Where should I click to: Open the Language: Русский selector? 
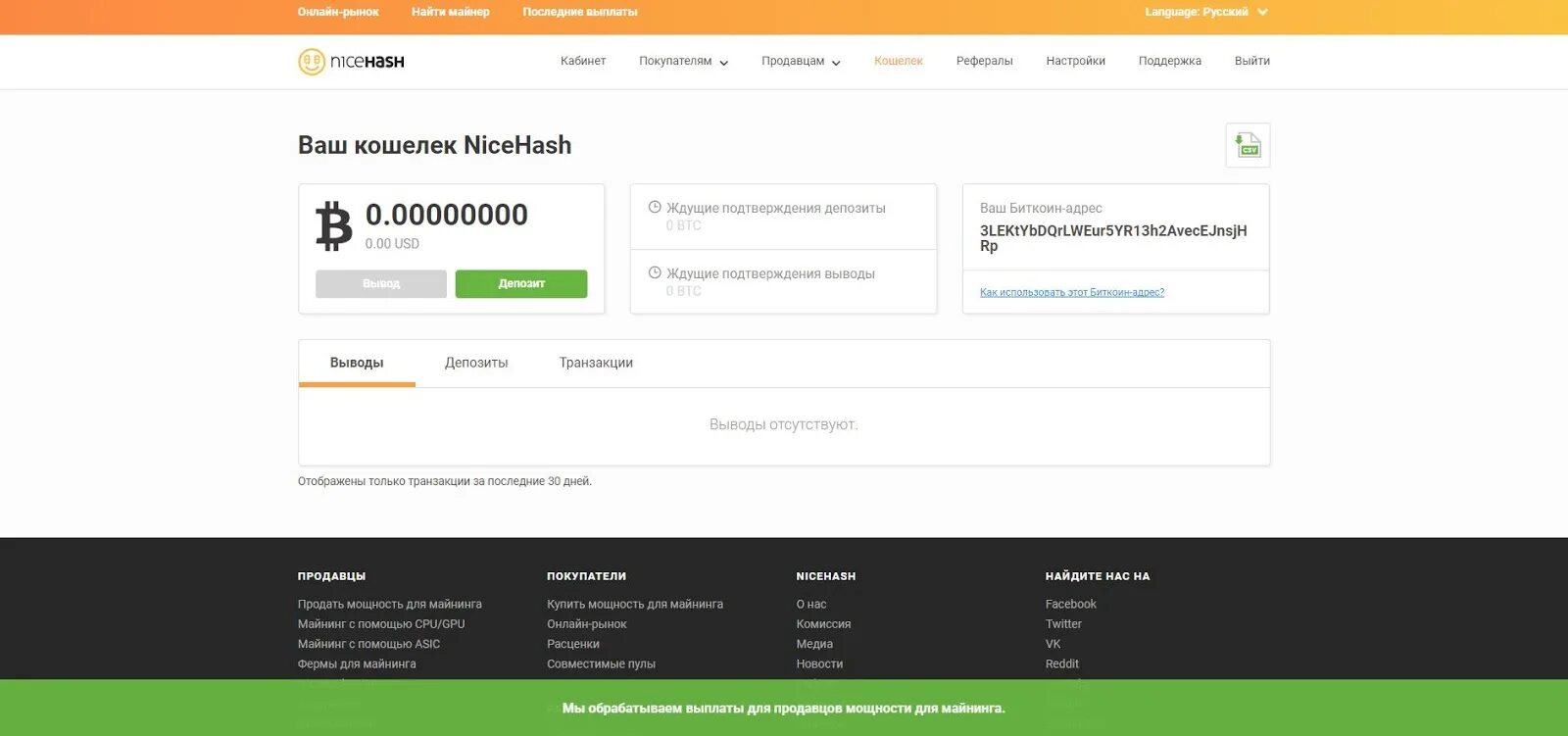pos(1206,12)
